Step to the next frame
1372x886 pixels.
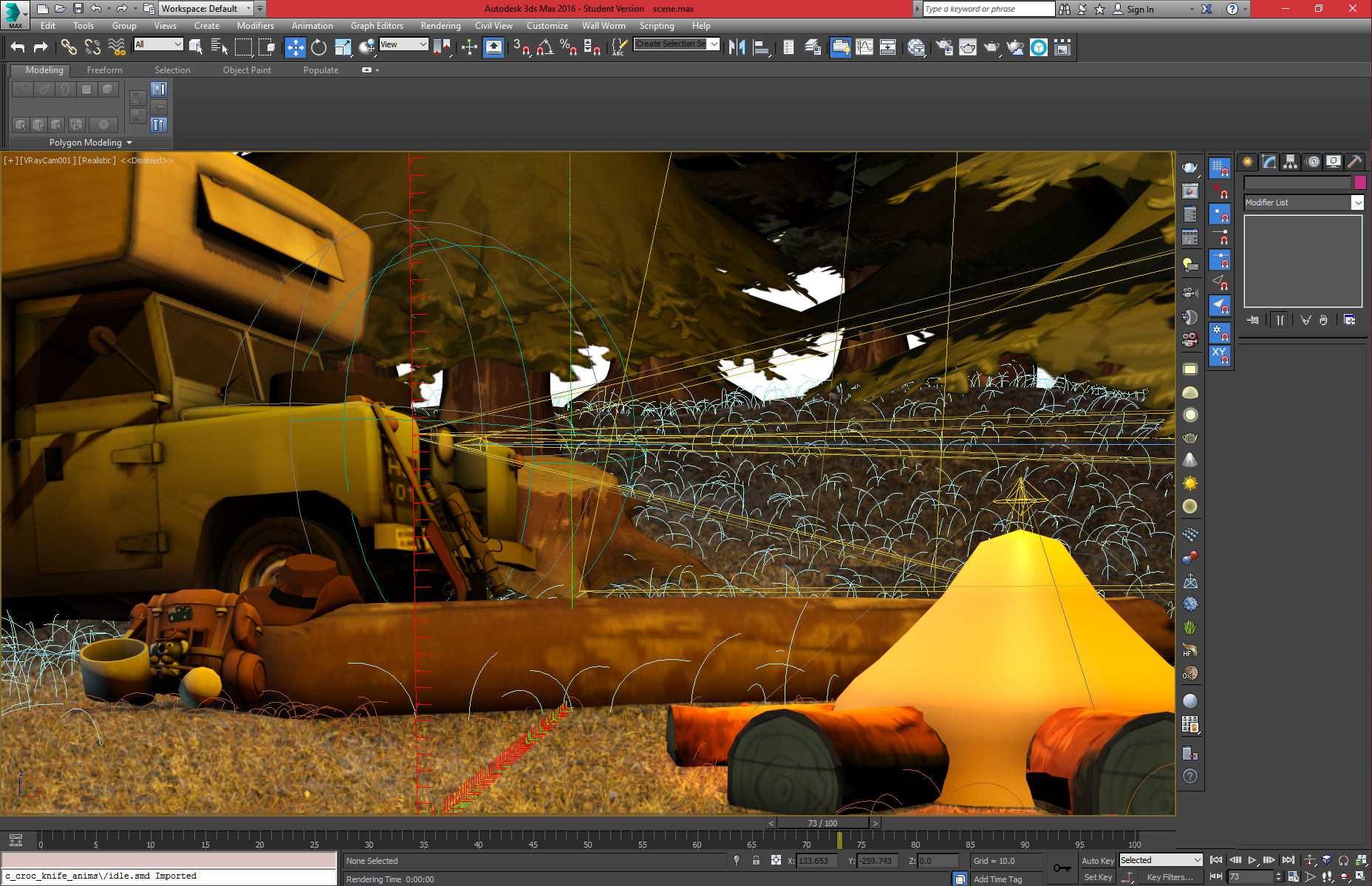[x=1269, y=860]
